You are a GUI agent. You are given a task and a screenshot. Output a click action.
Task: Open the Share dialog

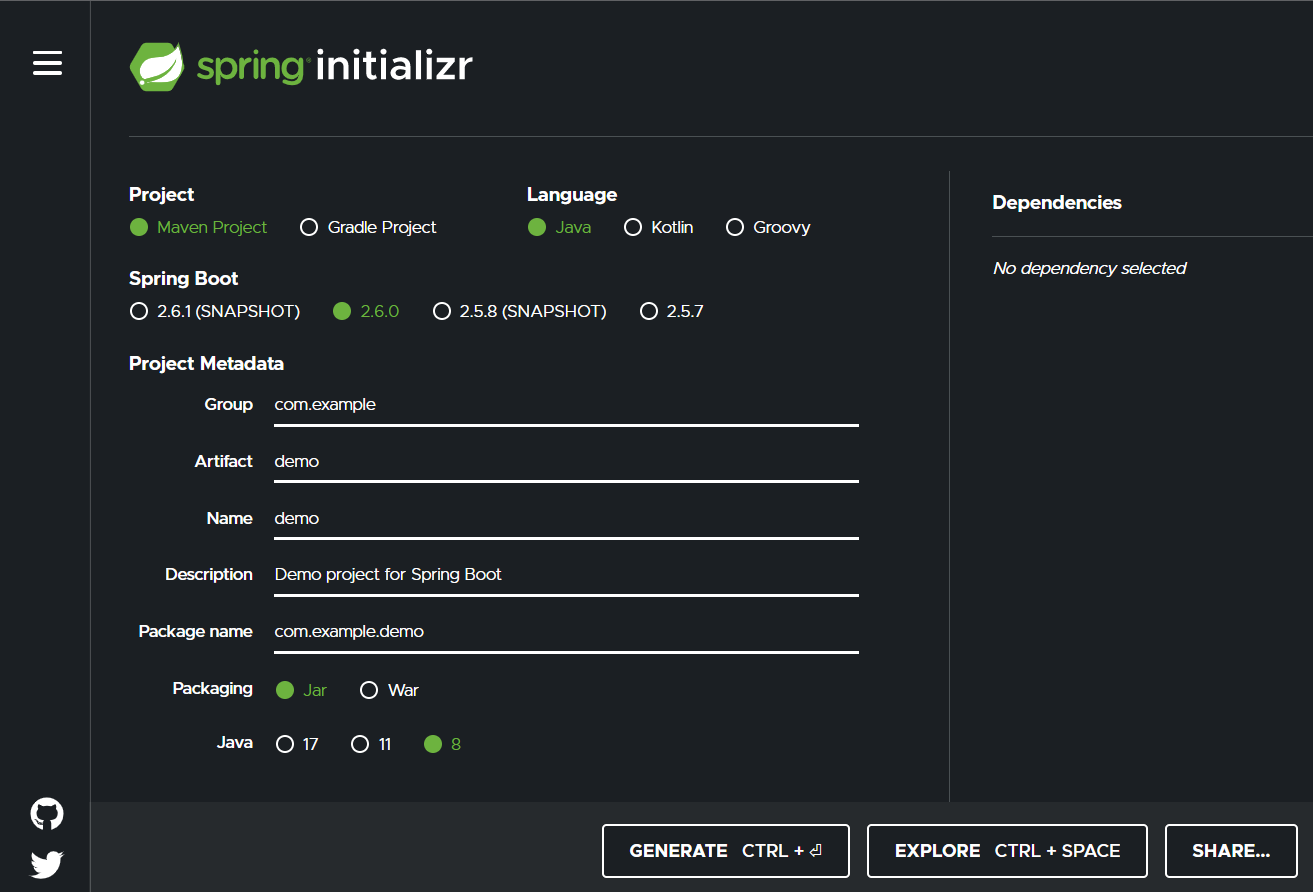click(1231, 850)
